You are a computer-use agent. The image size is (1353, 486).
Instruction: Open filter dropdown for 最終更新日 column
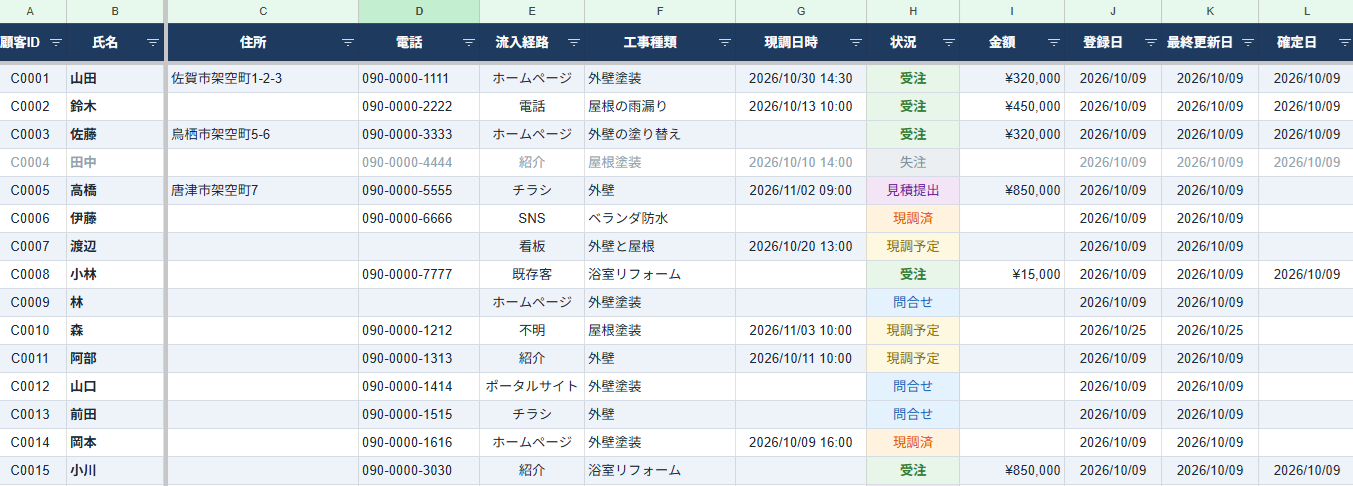1248,43
